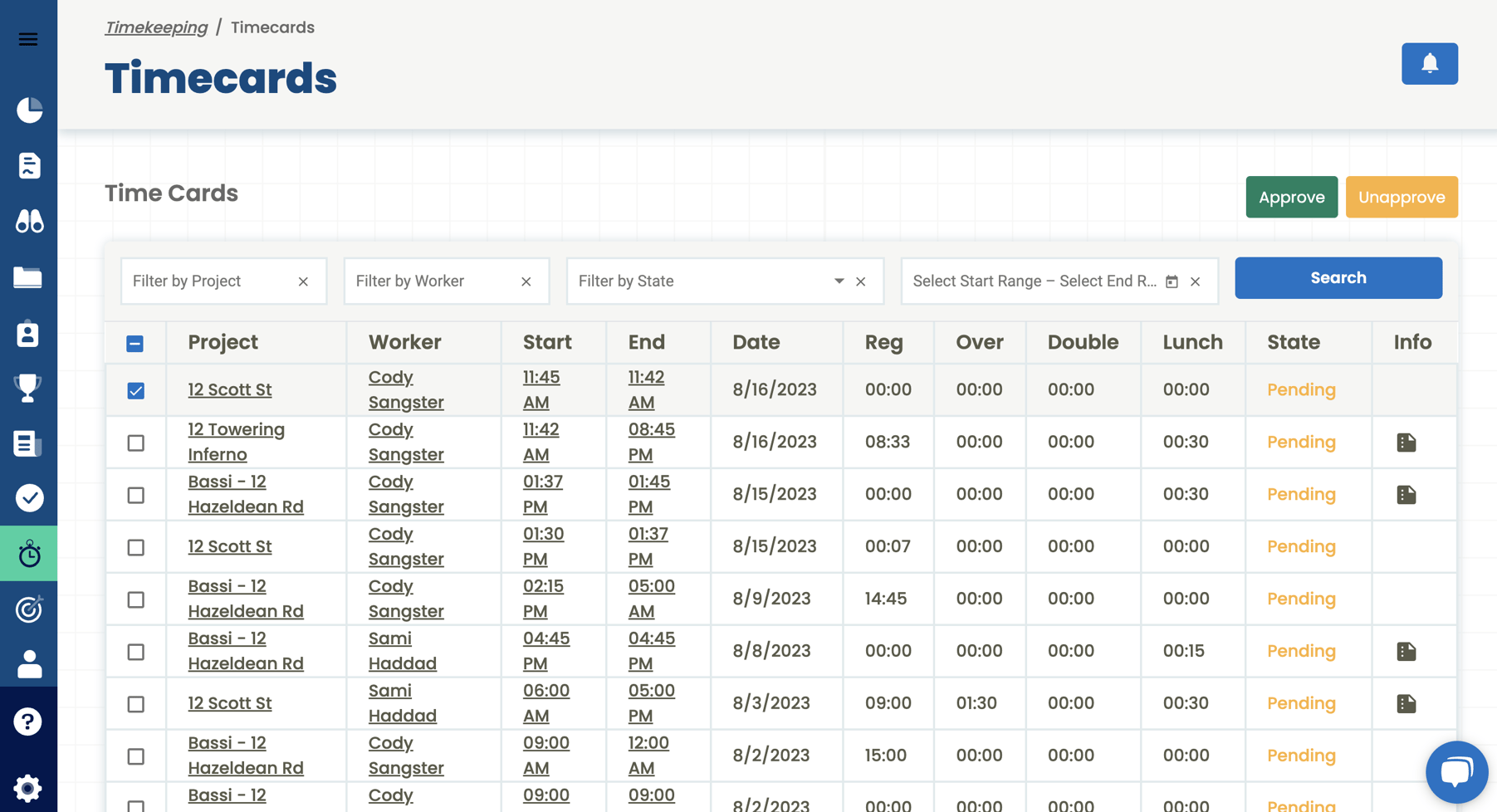Expand the Filter by State dropdown
Screen dimensions: 1497x812
pos(839,281)
